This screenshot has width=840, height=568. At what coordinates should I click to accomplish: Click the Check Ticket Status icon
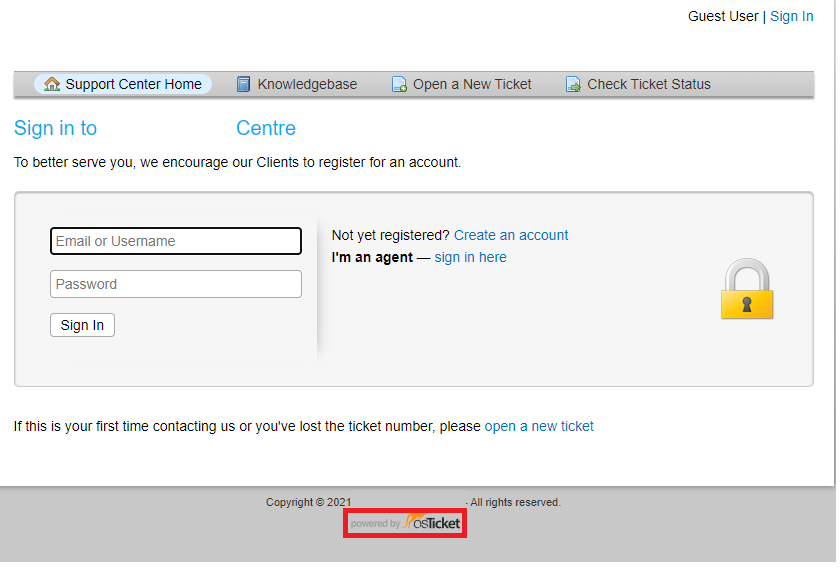pyautogui.click(x=573, y=85)
